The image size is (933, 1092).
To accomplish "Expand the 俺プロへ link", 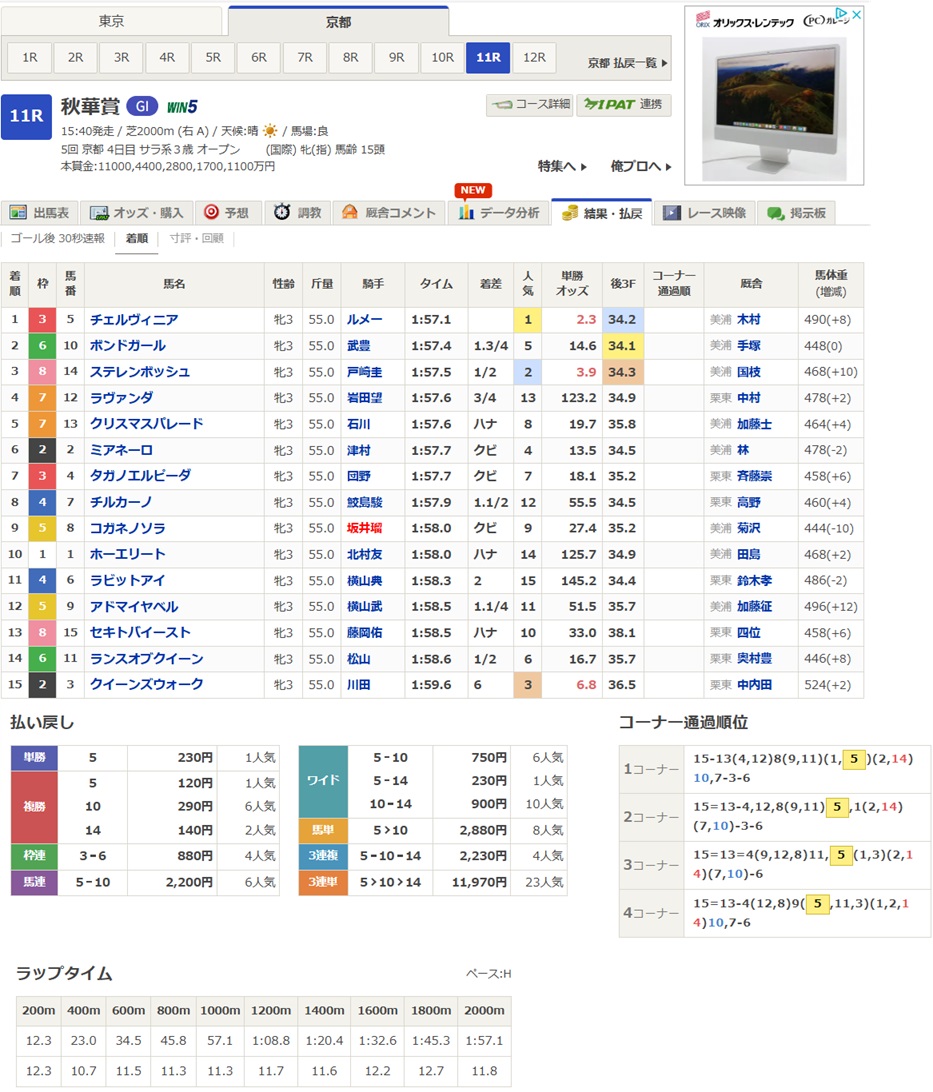I will point(641,166).
